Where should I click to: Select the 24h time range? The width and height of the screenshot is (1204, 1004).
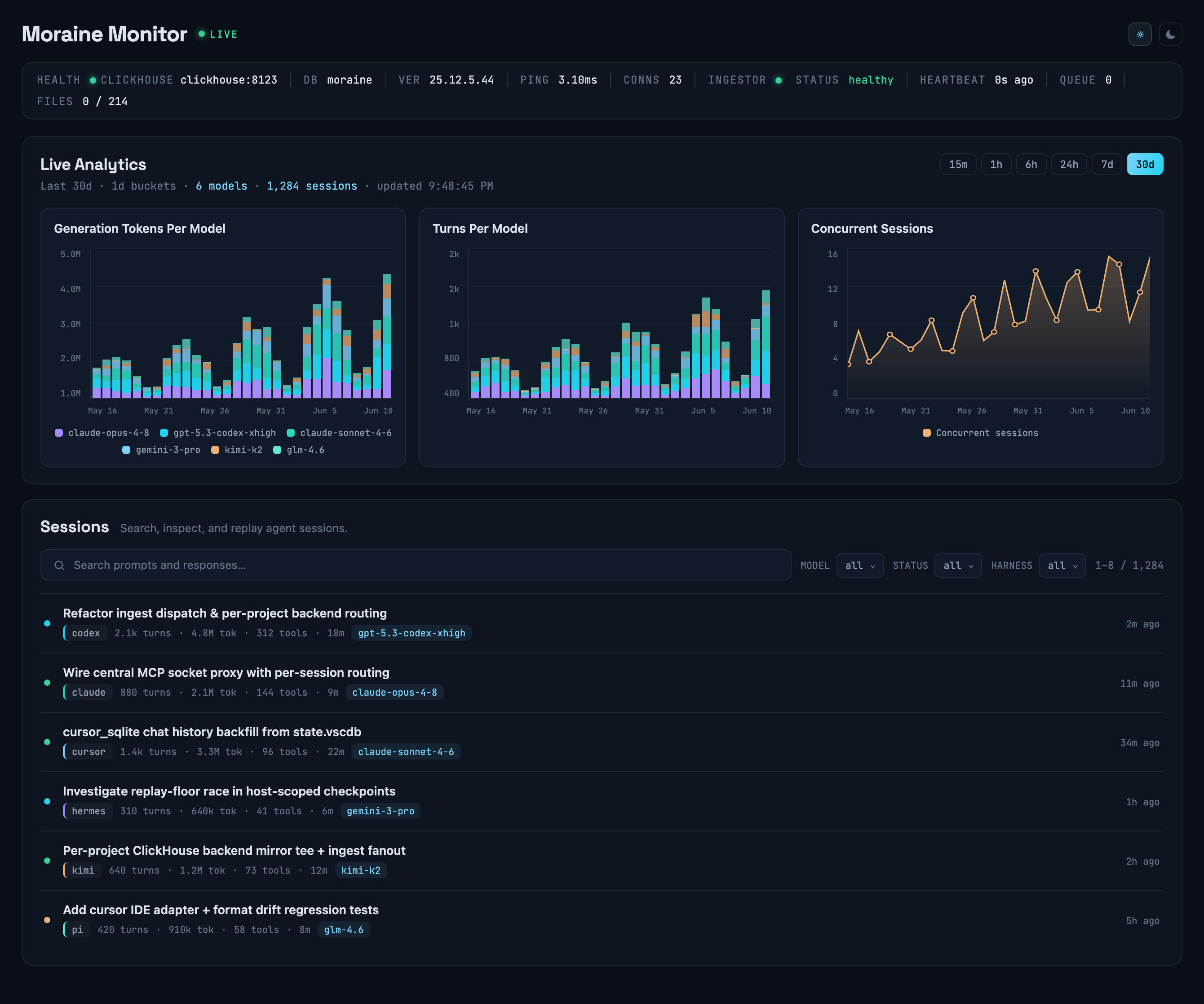[x=1069, y=164]
